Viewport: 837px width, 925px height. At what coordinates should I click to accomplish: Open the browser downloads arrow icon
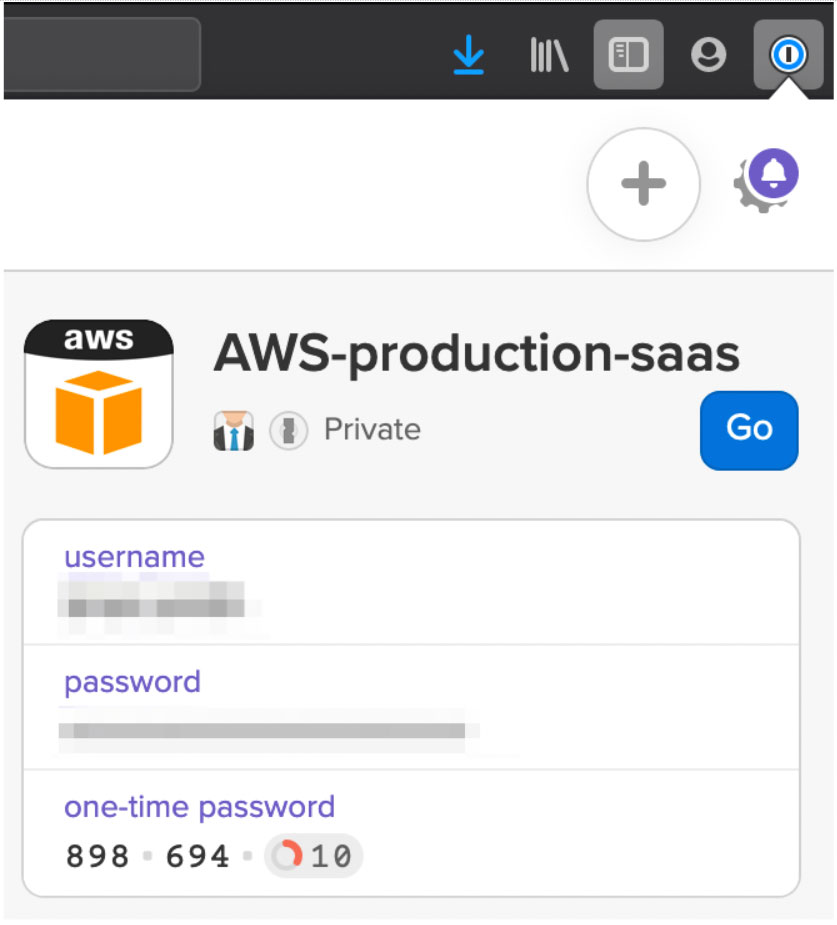(x=468, y=55)
